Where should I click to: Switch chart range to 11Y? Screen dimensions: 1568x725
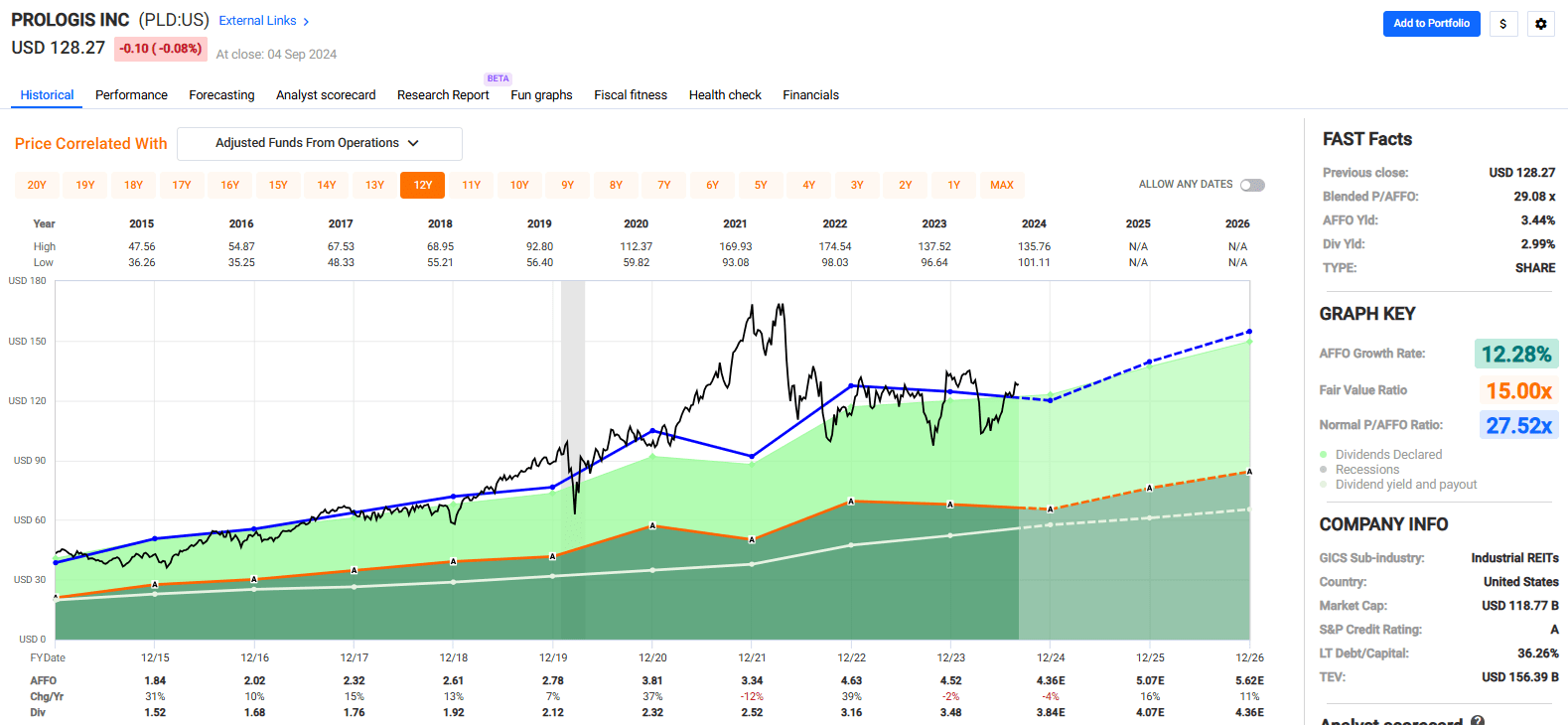(x=471, y=185)
